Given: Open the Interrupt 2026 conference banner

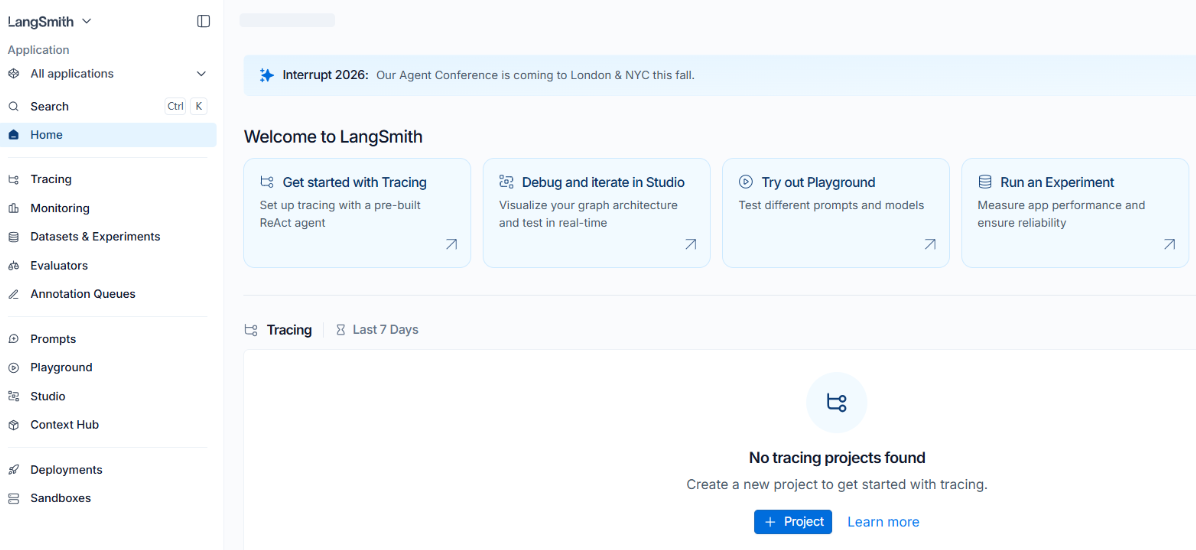Looking at the screenshot, I should 719,75.
